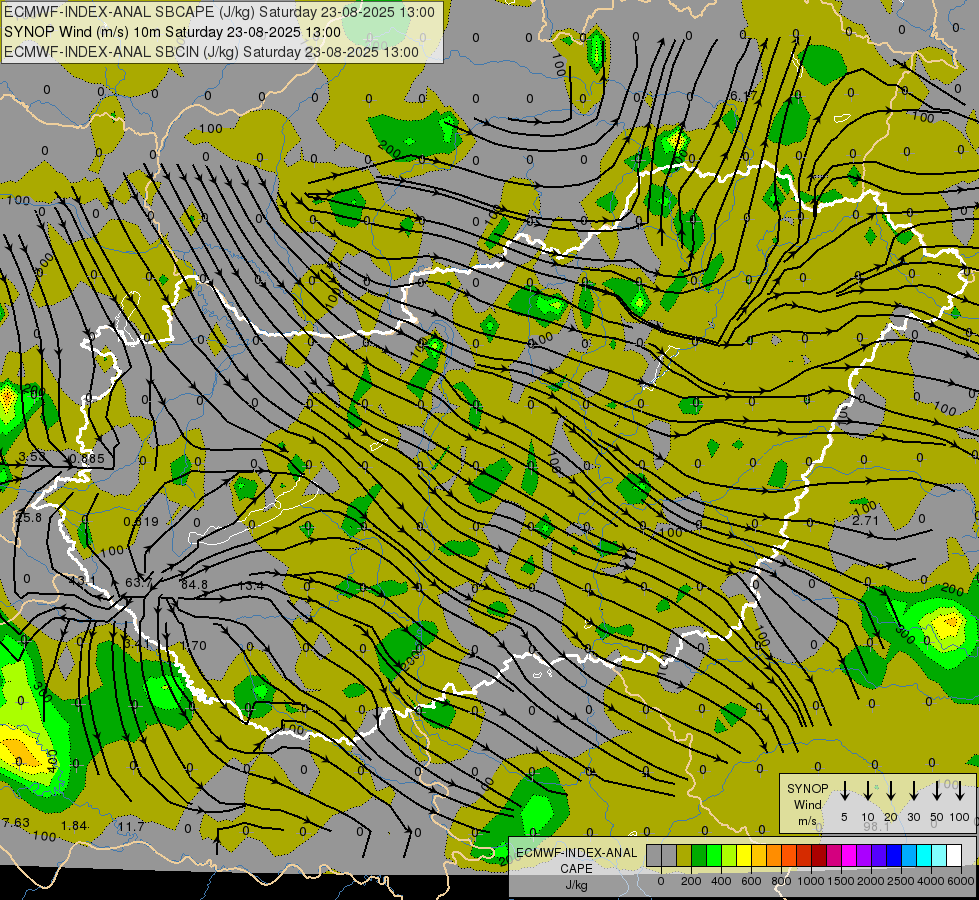Click the 200 tick label on CAPE scale

691,881
